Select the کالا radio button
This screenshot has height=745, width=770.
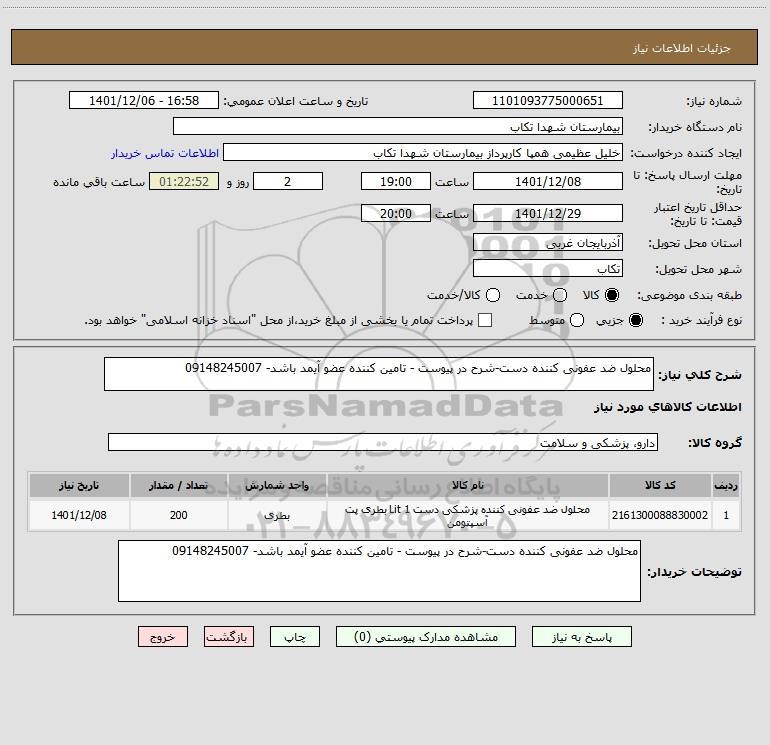click(612, 295)
